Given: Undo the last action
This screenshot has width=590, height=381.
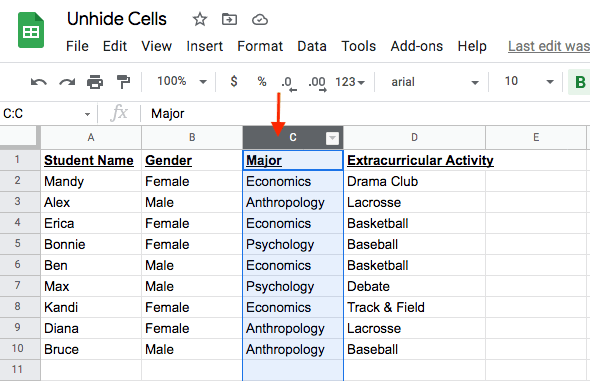Looking at the screenshot, I should pos(38,82).
